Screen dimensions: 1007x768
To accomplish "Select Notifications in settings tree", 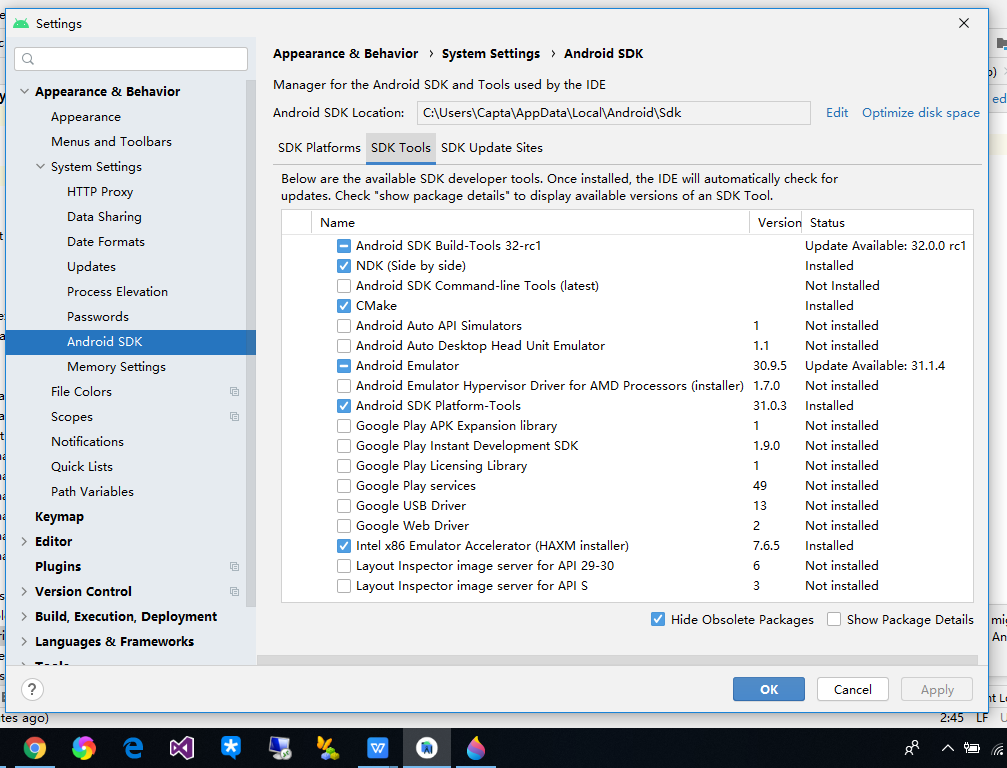I will (87, 442).
